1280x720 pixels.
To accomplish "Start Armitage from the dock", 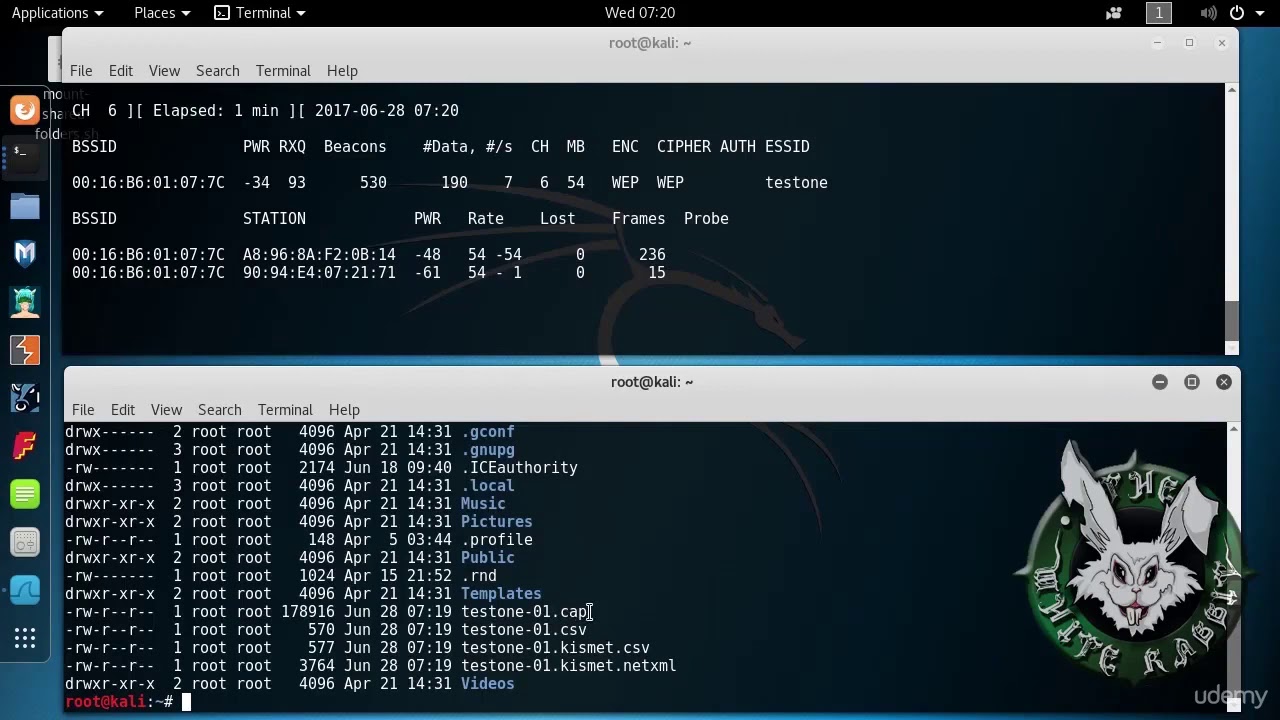I will click(25, 302).
